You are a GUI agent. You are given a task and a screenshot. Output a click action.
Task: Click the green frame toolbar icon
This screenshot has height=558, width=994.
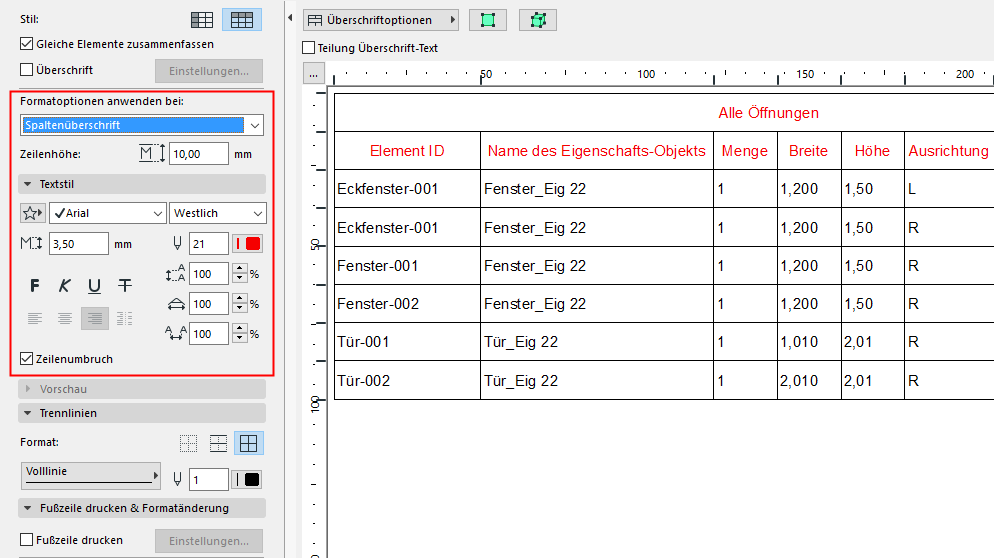point(487,20)
